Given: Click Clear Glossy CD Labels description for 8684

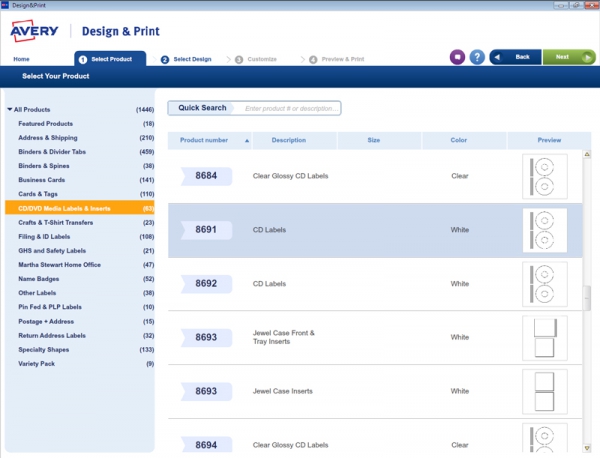Looking at the screenshot, I should click(290, 176).
